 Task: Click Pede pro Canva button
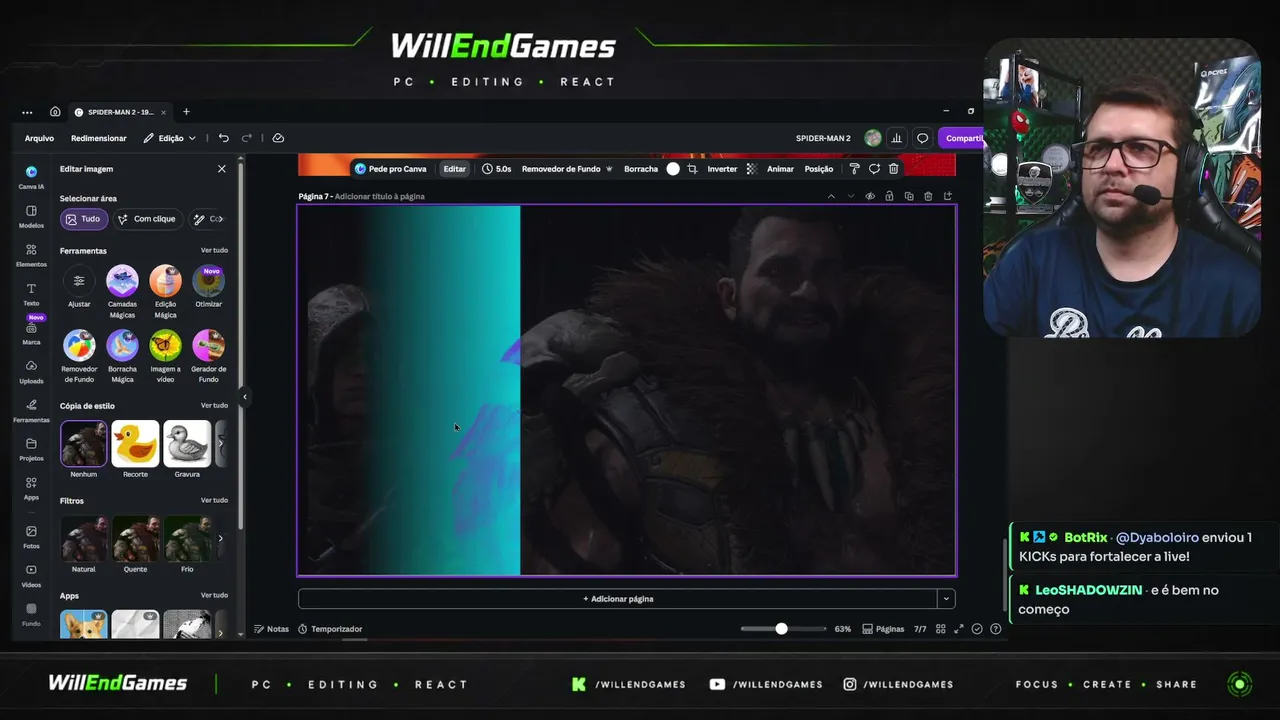click(391, 169)
